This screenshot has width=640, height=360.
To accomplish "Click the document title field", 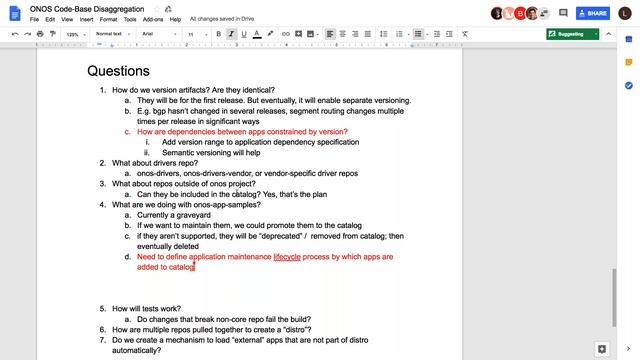I will coord(87,9).
